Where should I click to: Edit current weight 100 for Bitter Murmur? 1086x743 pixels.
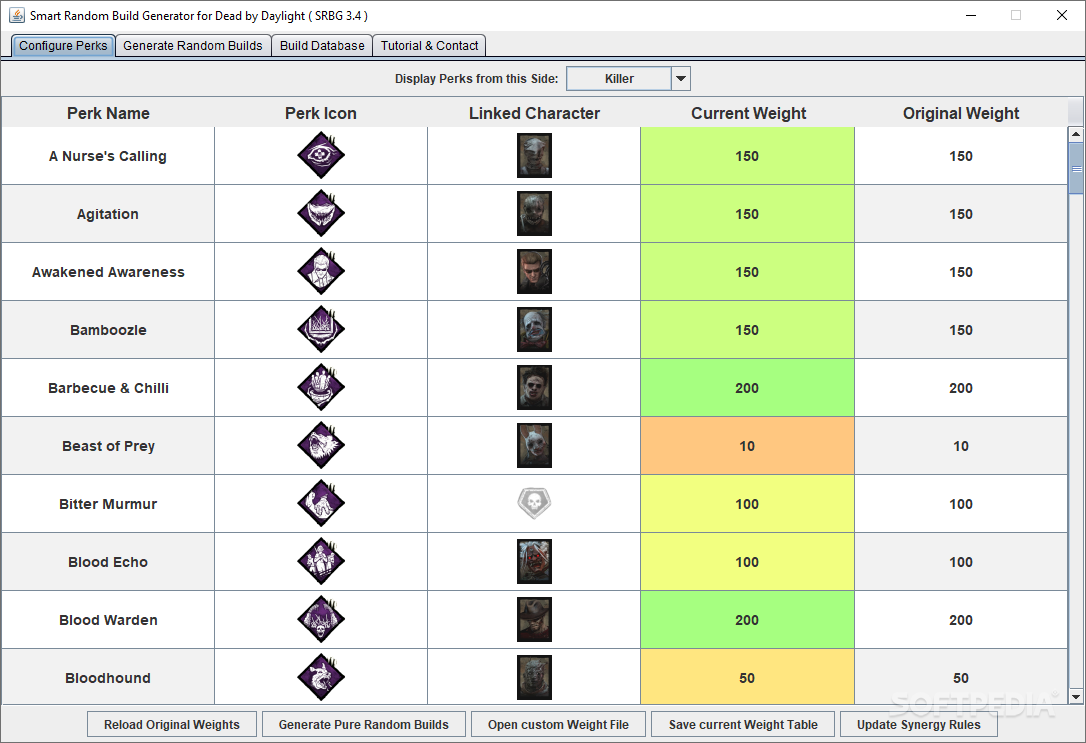tap(747, 504)
